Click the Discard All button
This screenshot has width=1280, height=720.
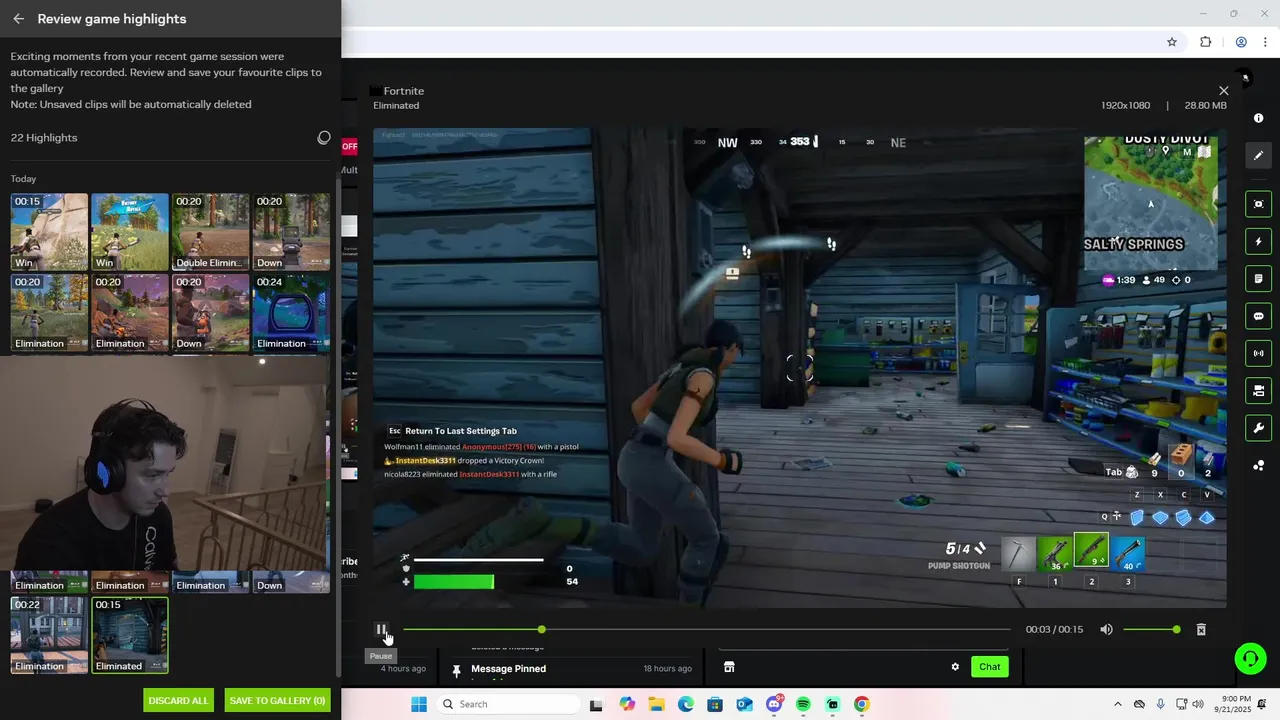[x=178, y=700]
